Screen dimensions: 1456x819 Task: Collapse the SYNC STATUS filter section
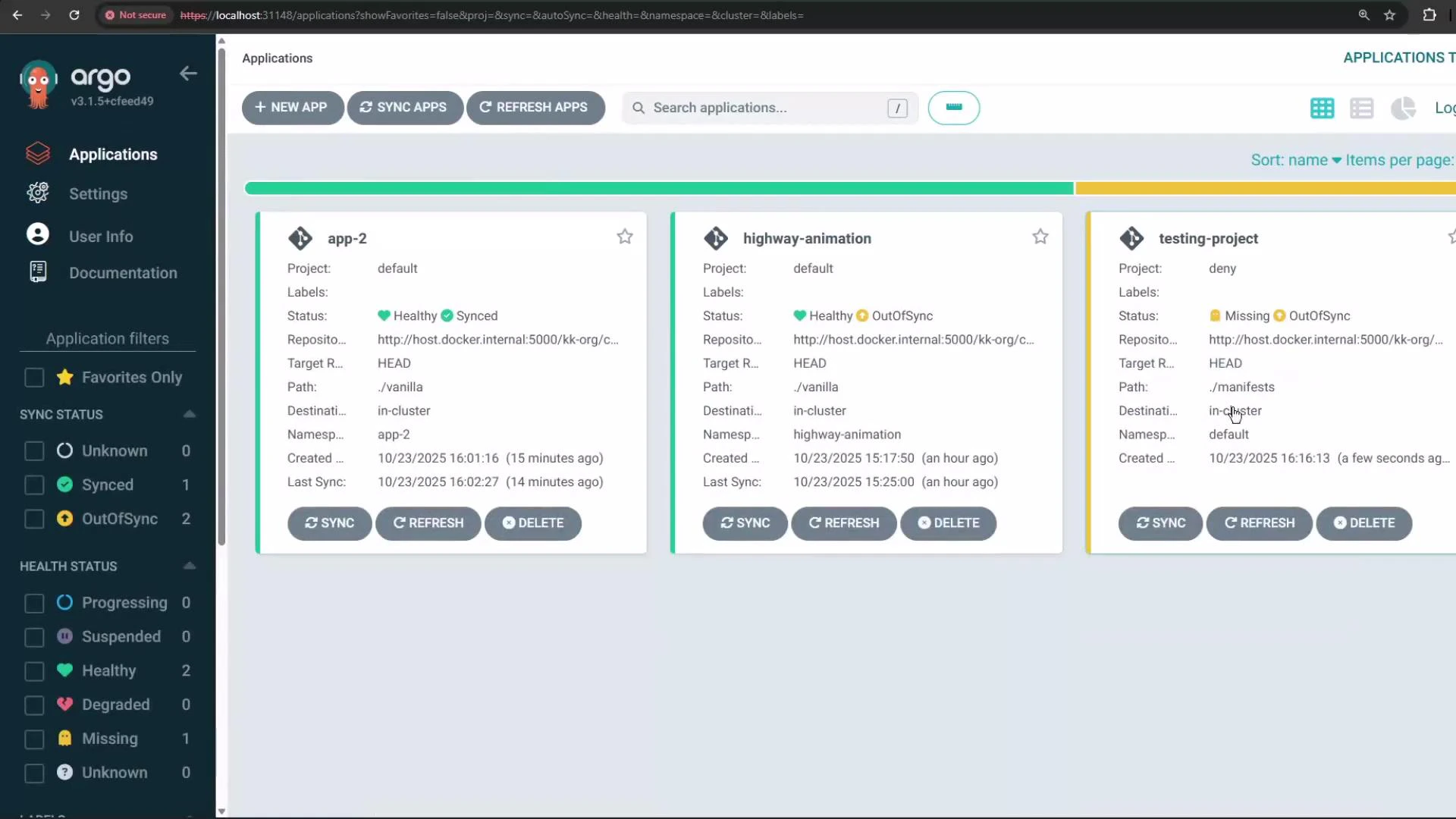(x=189, y=414)
